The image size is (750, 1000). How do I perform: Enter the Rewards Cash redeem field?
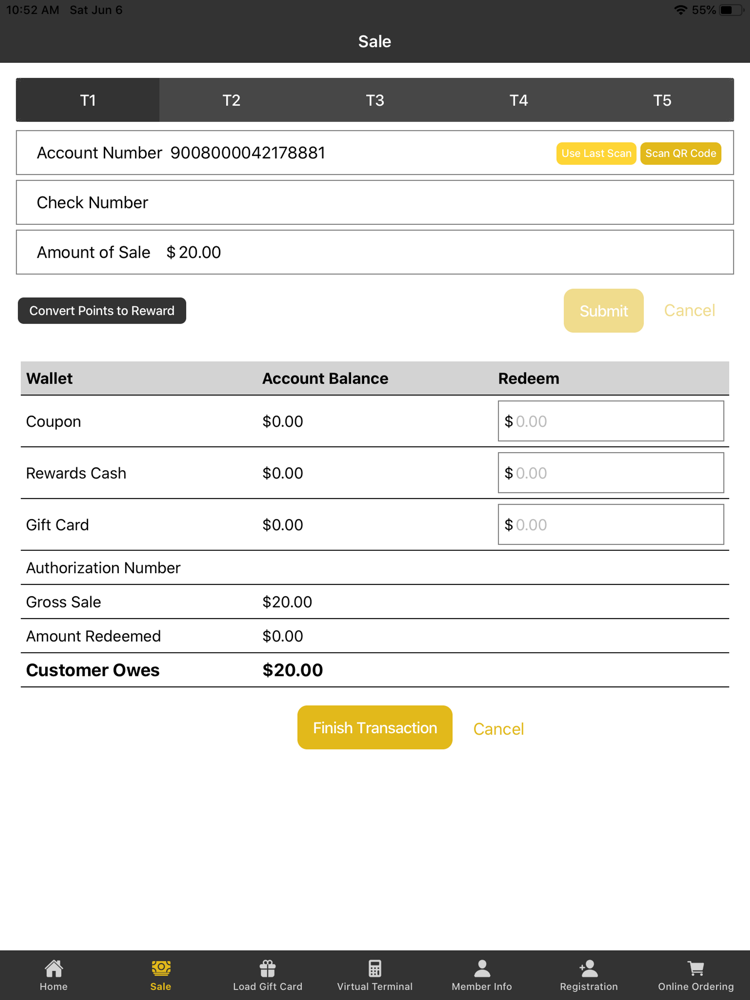click(x=611, y=473)
